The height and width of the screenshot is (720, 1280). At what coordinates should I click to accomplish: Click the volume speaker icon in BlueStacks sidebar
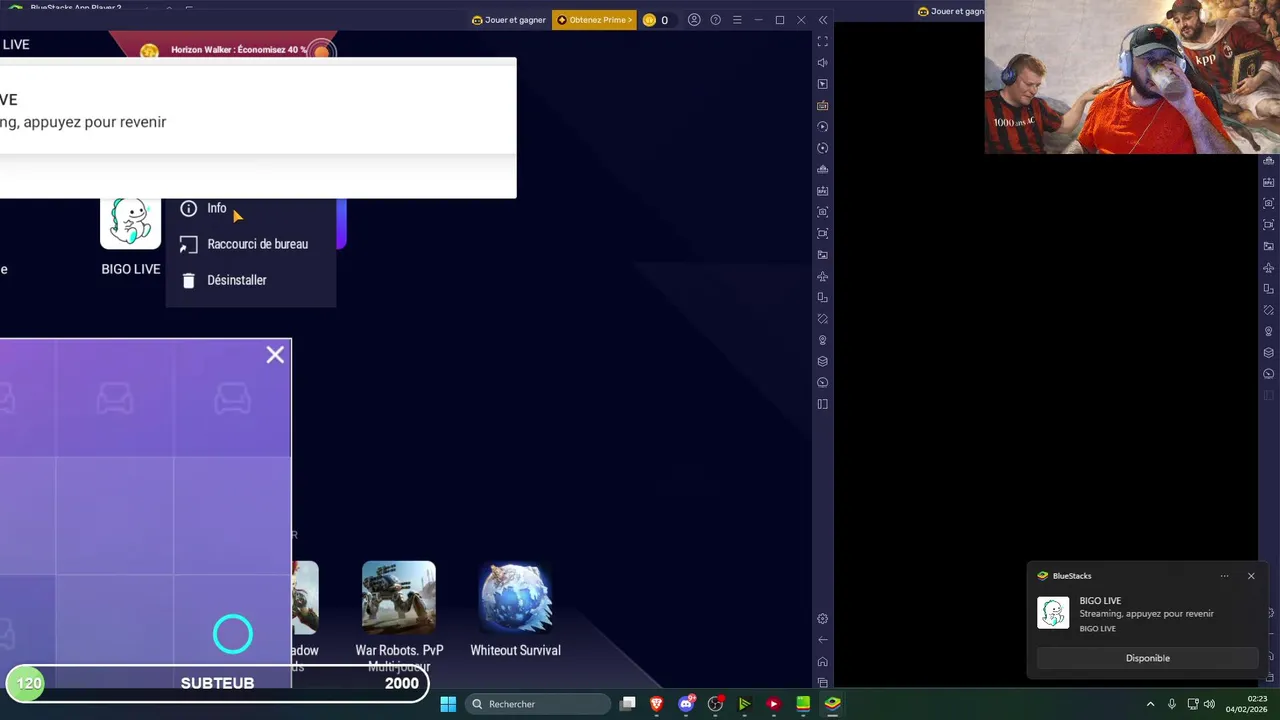click(x=822, y=63)
